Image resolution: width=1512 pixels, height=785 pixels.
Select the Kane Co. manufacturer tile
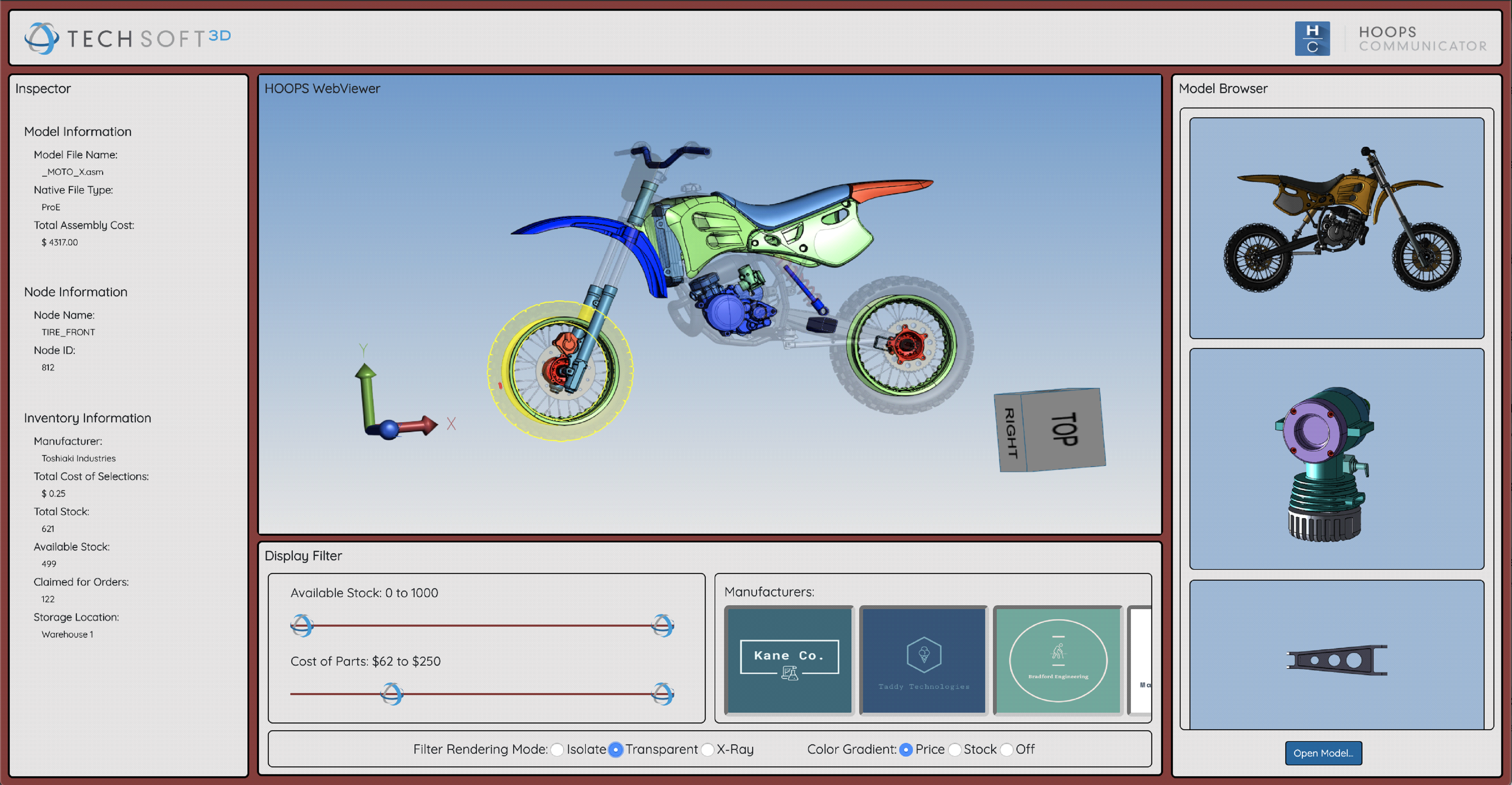tap(789, 660)
